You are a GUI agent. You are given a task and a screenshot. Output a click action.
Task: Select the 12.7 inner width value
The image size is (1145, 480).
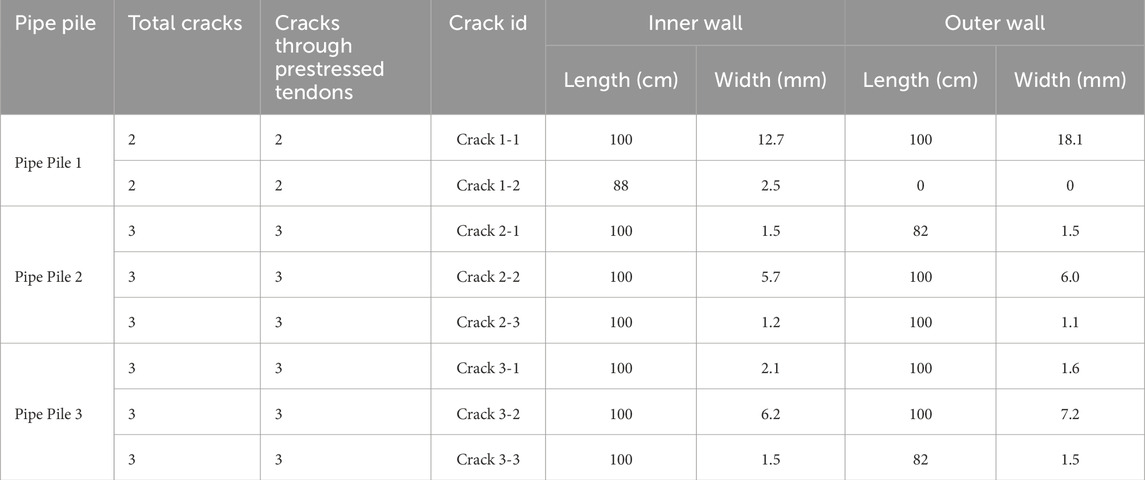[x=770, y=140]
